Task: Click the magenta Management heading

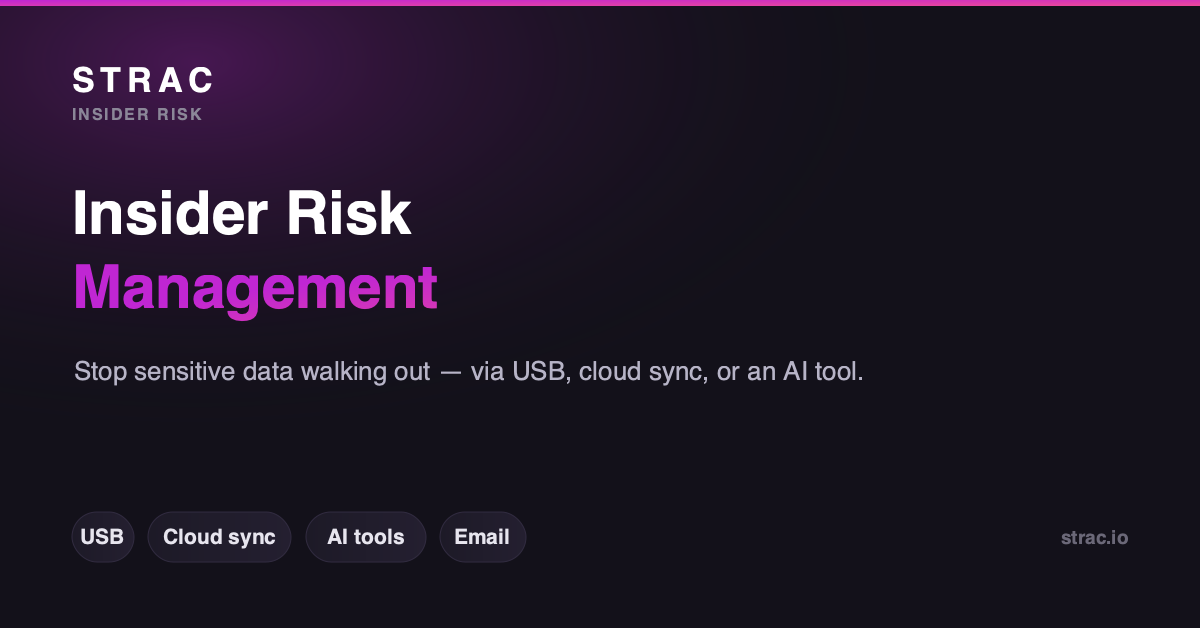Action: pos(255,288)
